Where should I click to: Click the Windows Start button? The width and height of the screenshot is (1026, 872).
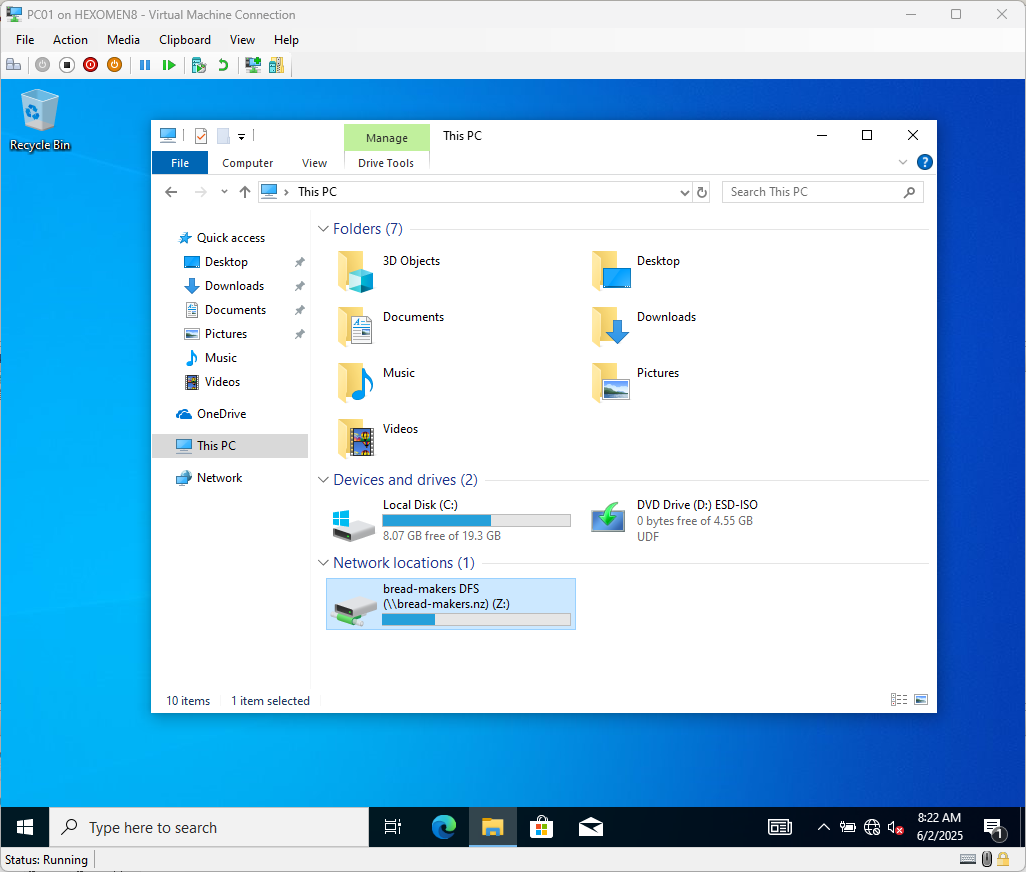pyautogui.click(x=25, y=828)
